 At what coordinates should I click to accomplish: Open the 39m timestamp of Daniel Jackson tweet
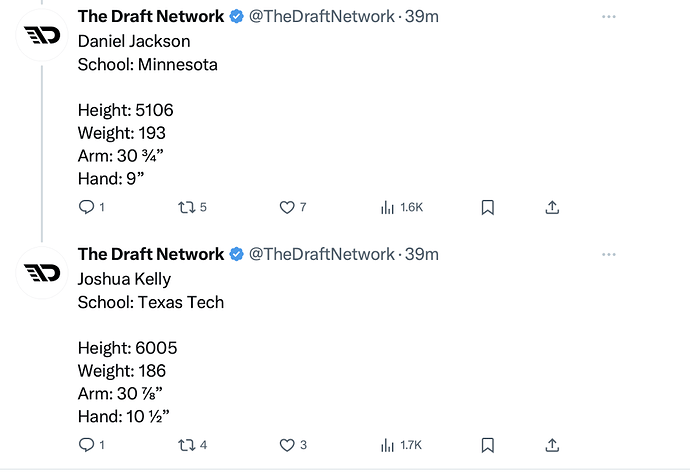(422, 17)
